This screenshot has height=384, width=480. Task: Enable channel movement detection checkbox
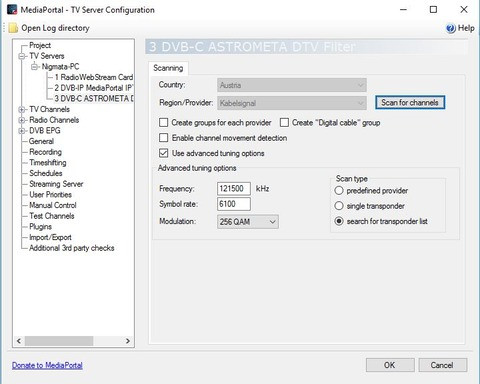(163, 138)
